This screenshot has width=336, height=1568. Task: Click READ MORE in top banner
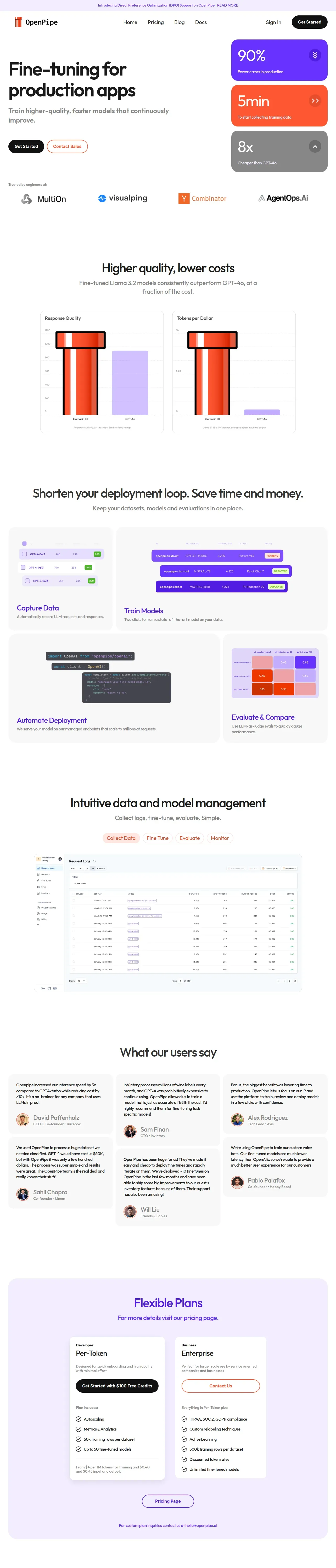point(227,5)
